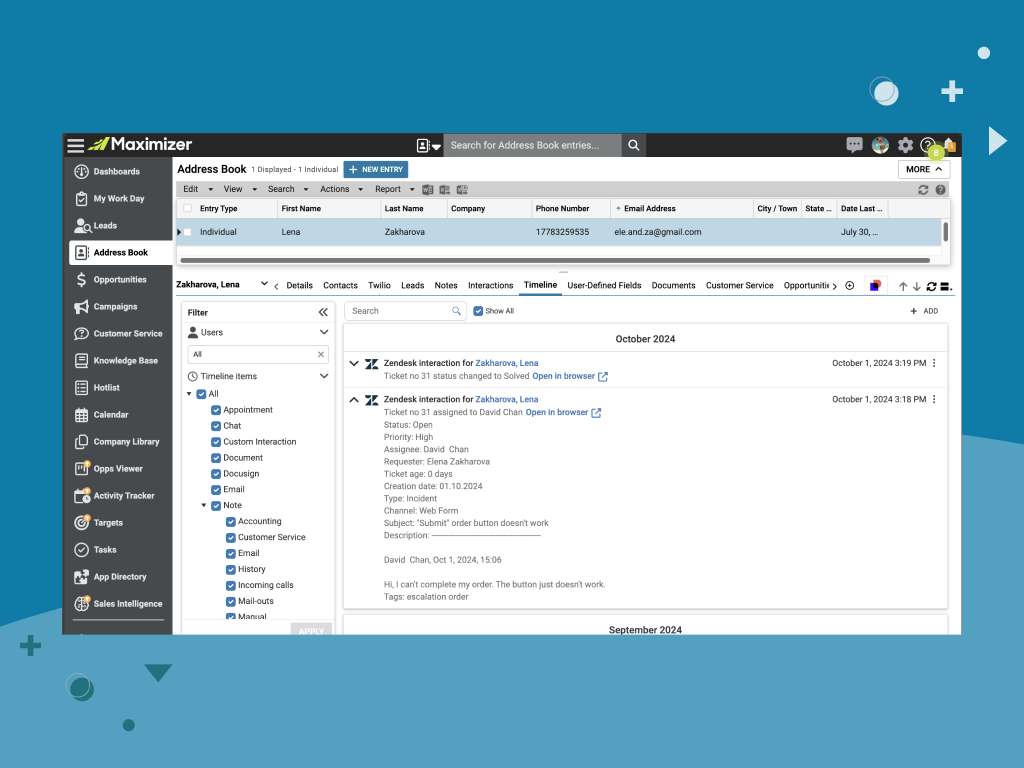Click Open in browser for assigned ticket
This screenshot has width=1024, height=768.
[x=563, y=413]
